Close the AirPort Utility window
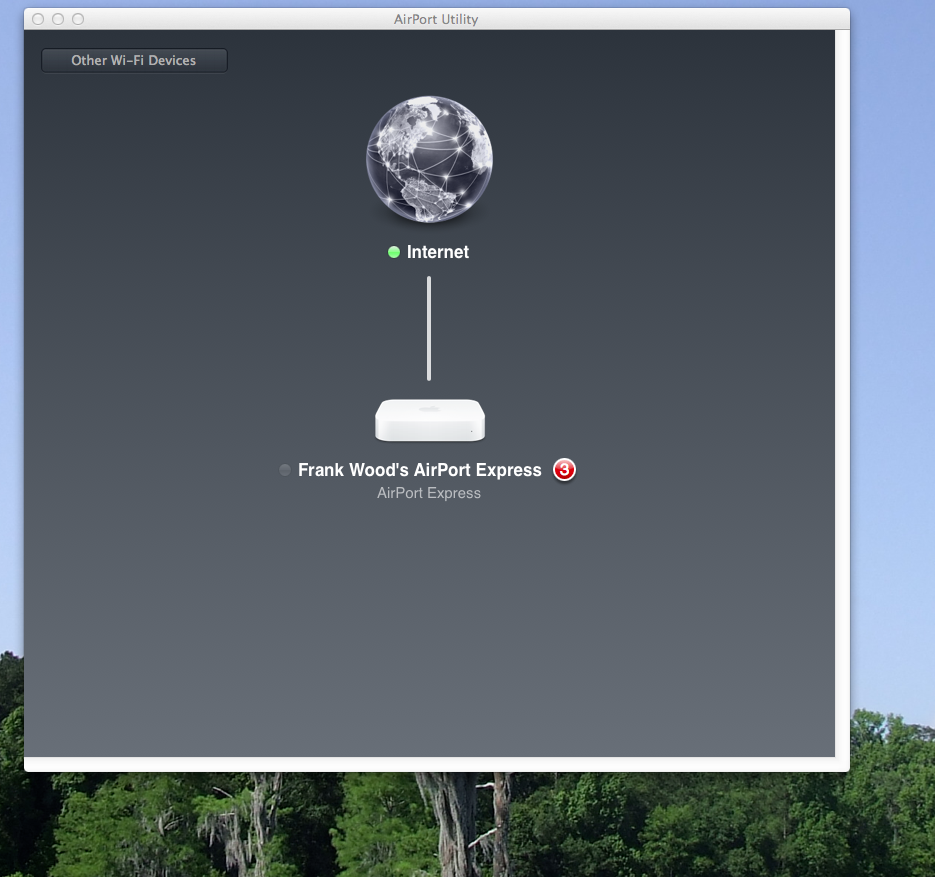935x877 pixels. (x=38, y=19)
